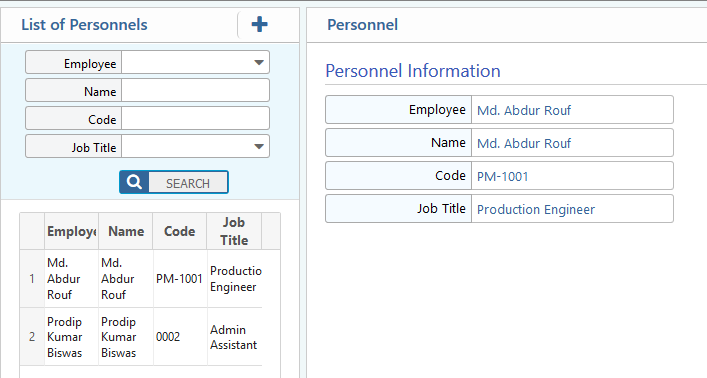Viewport: 707px width, 378px height.
Task: Select row number 2 in personnel list
Action: click(32, 337)
